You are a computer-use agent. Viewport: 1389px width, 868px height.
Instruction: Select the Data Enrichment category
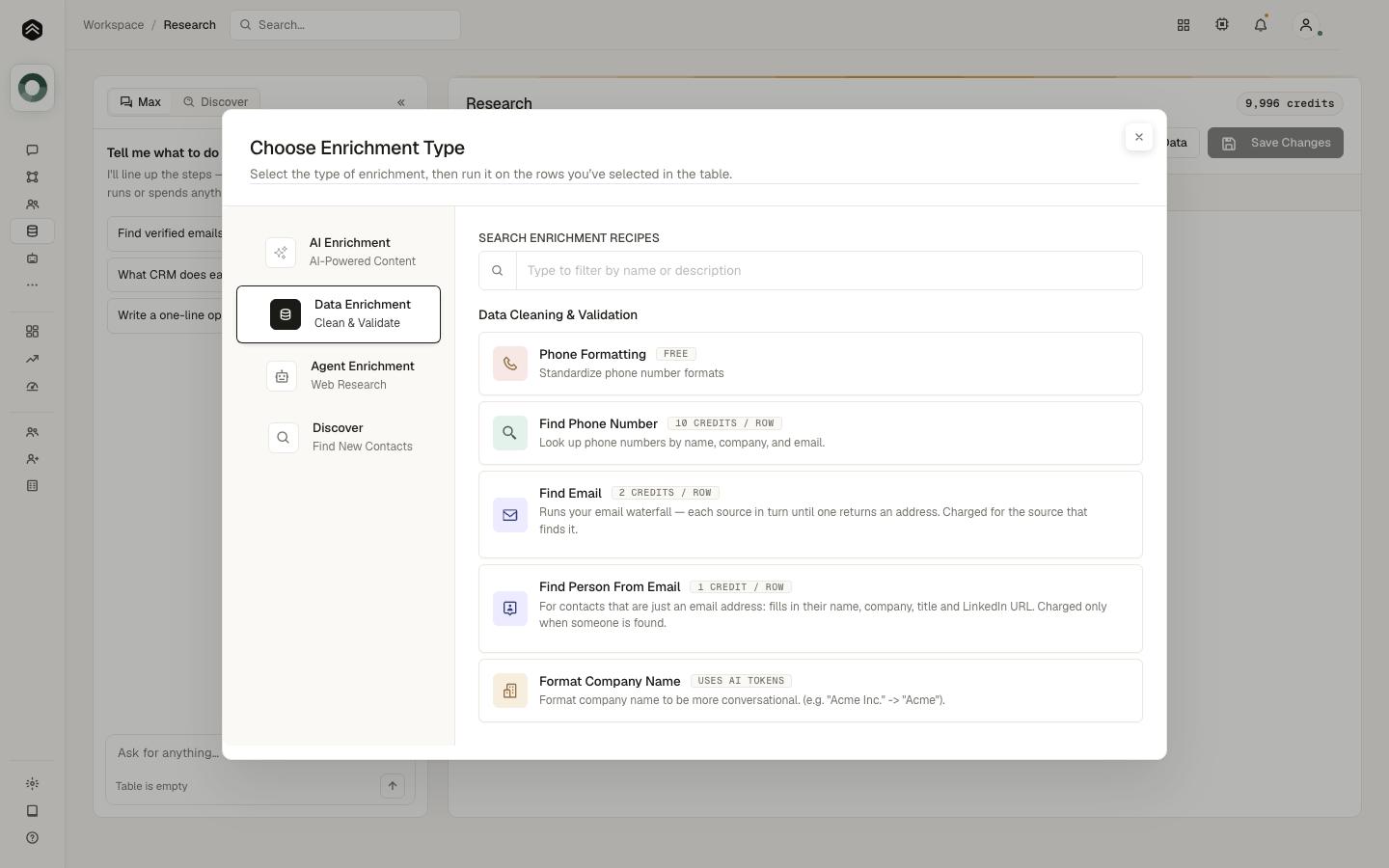(339, 314)
